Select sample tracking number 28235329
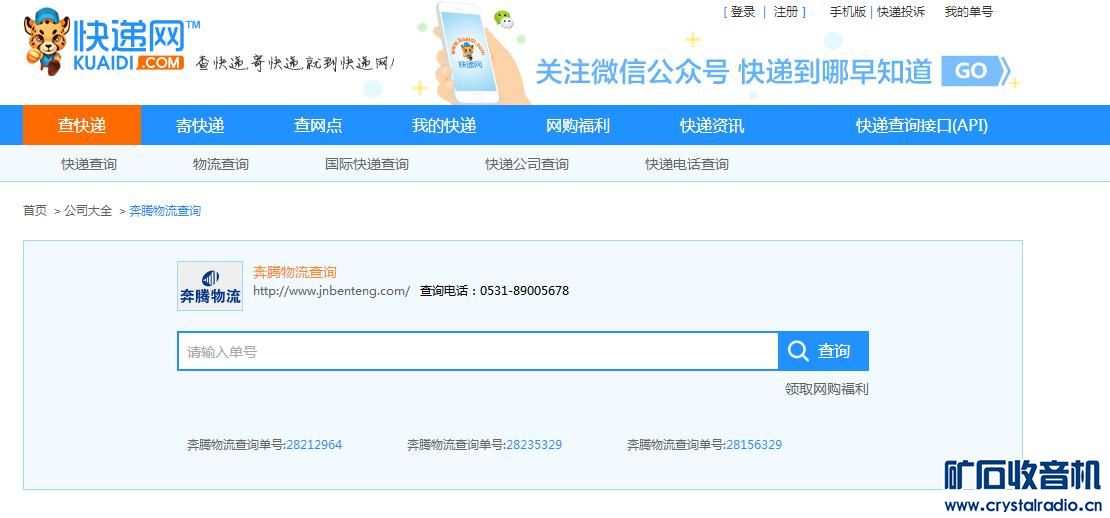 click(534, 444)
